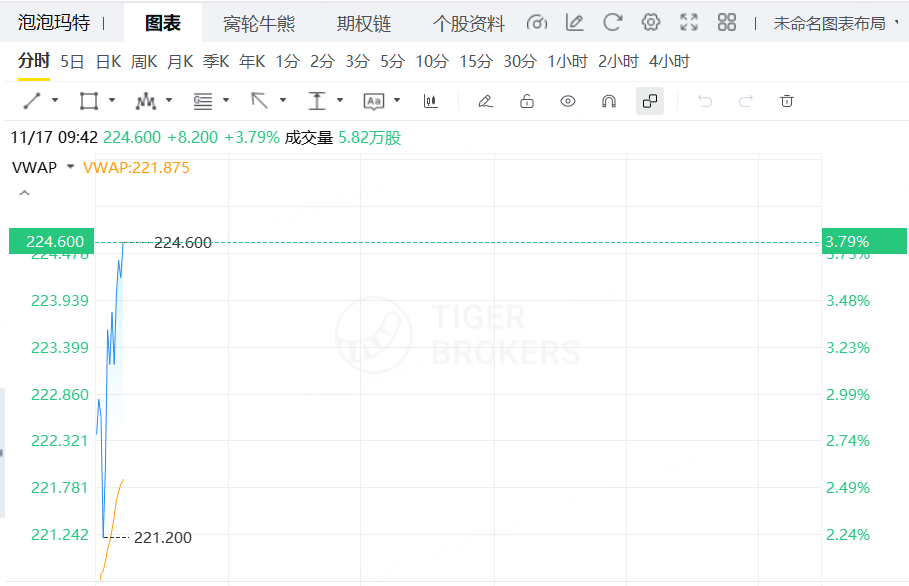Toggle the lock drawings icon
This screenshot has width=909, height=586.
click(x=526, y=101)
